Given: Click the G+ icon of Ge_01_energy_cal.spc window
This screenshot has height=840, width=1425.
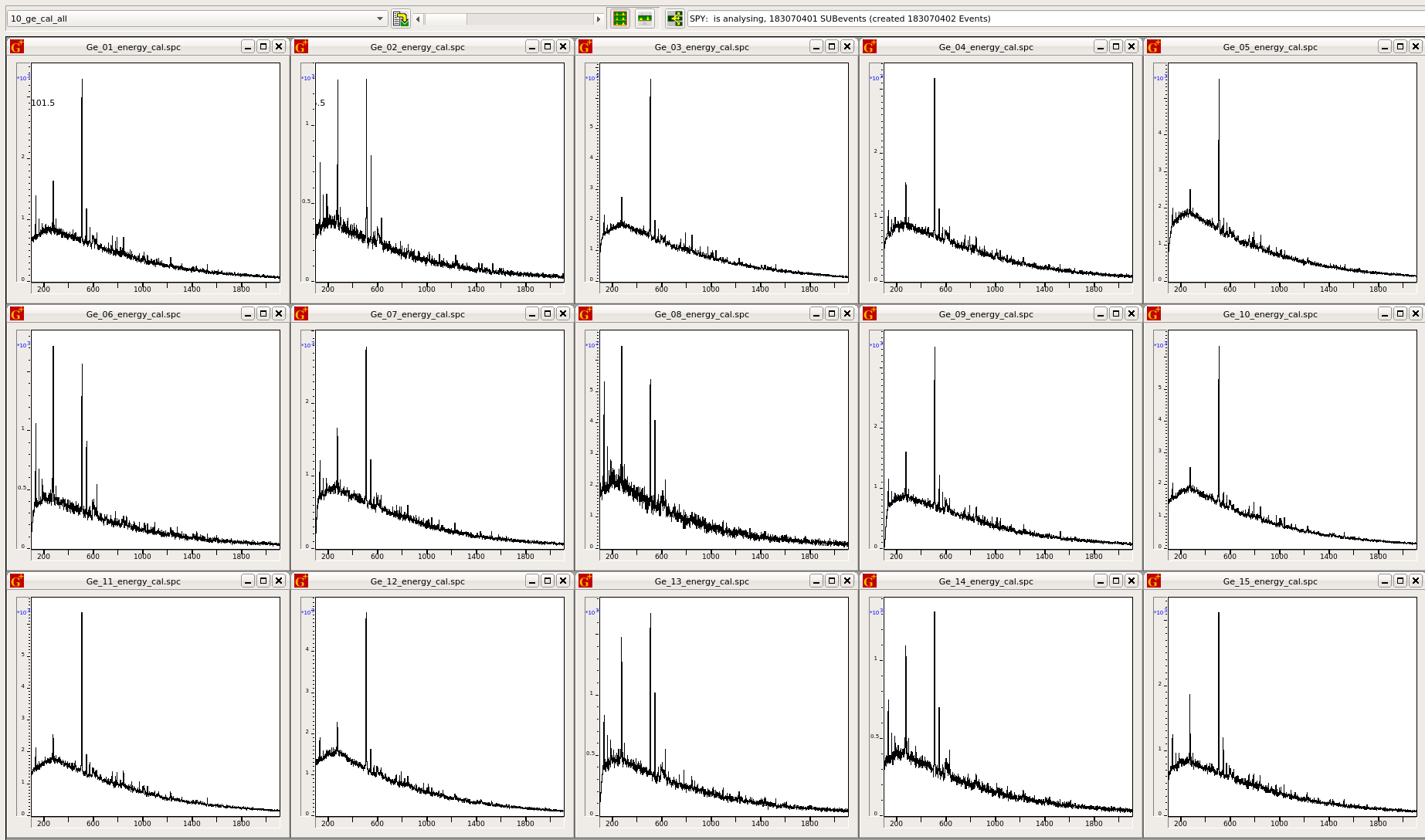Looking at the screenshot, I should tap(17, 47).
